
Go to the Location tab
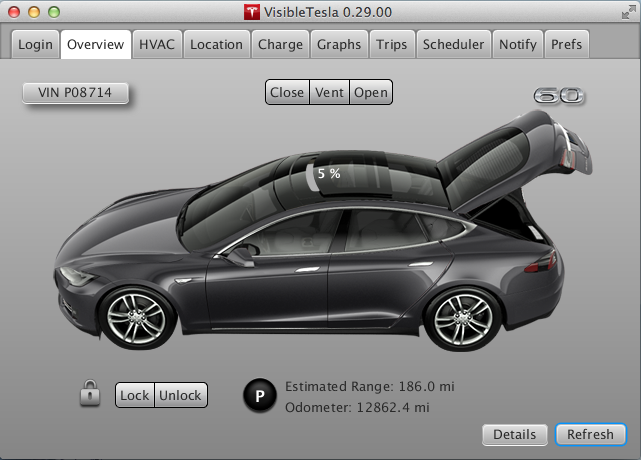coord(217,44)
